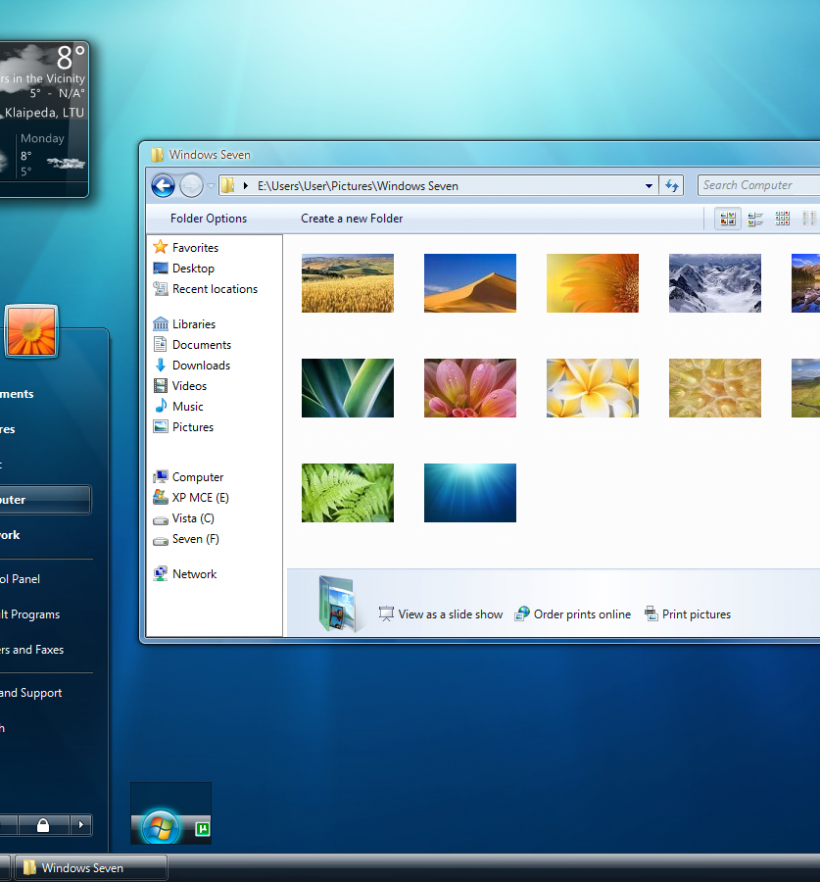Select the green fern wallpaper thumbnail

click(x=347, y=492)
